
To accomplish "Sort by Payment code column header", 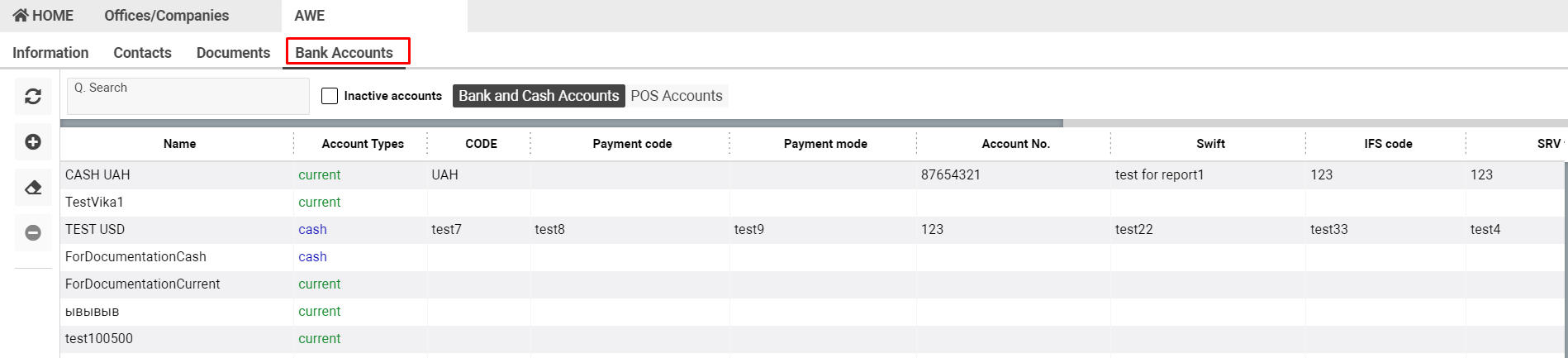I will click(632, 144).
